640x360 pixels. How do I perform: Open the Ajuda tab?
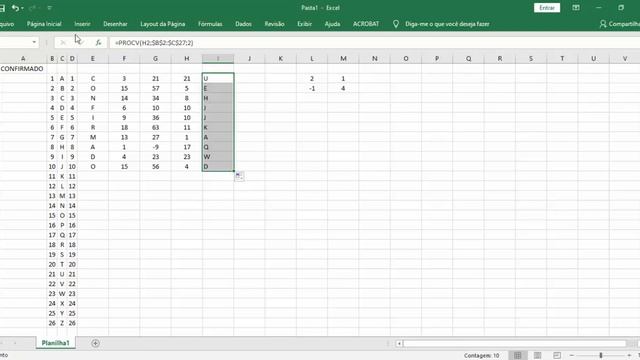coord(332,24)
